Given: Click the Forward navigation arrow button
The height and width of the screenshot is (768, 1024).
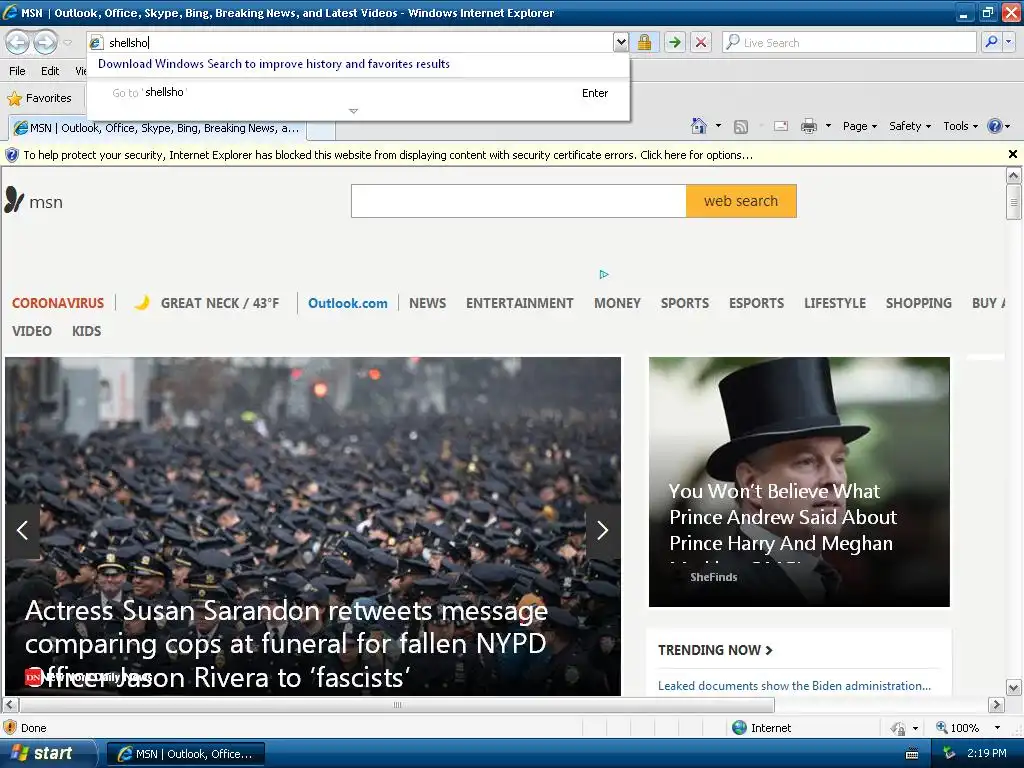Looking at the screenshot, I should click(x=45, y=42).
